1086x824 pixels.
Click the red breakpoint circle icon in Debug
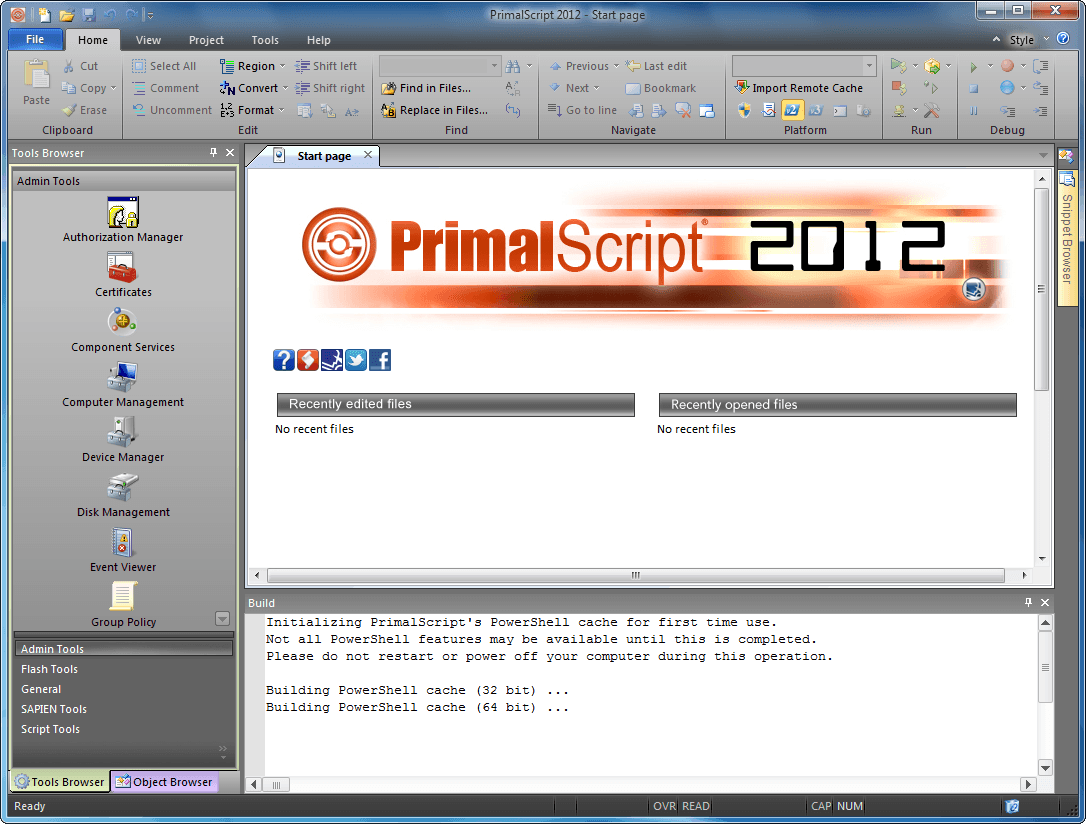coord(1007,66)
